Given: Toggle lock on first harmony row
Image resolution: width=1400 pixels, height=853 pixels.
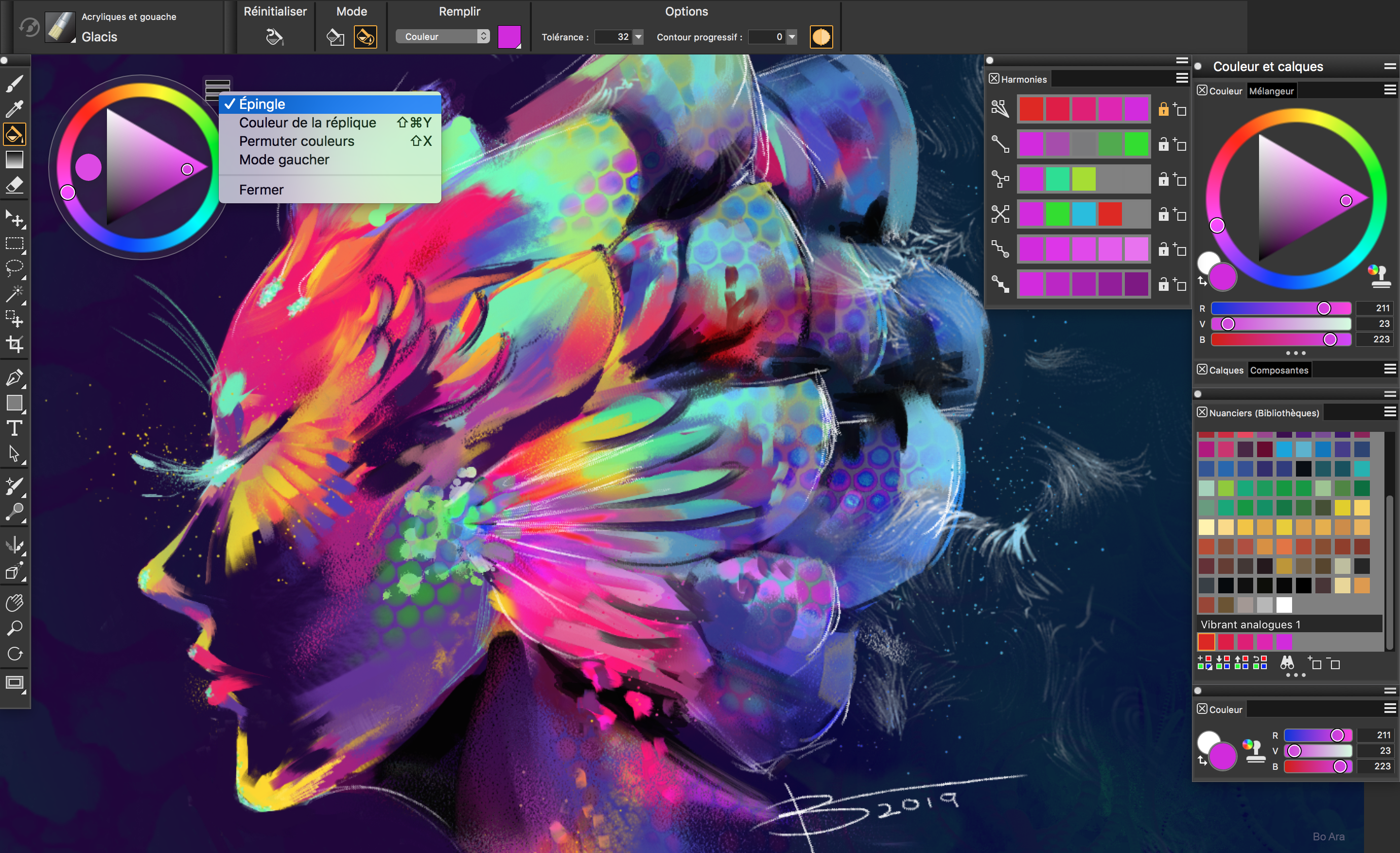Looking at the screenshot, I should [x=1163, y=109].
